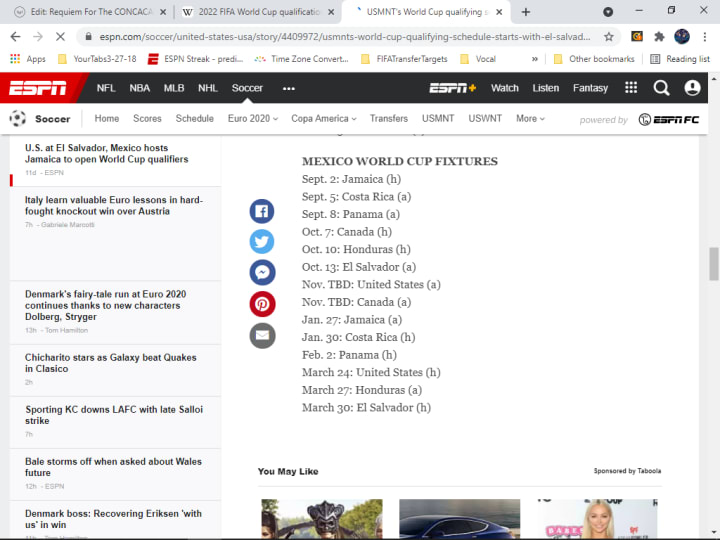
Task: Share article via Messenger
Action: pyautogui.click(x=262, y=272)
